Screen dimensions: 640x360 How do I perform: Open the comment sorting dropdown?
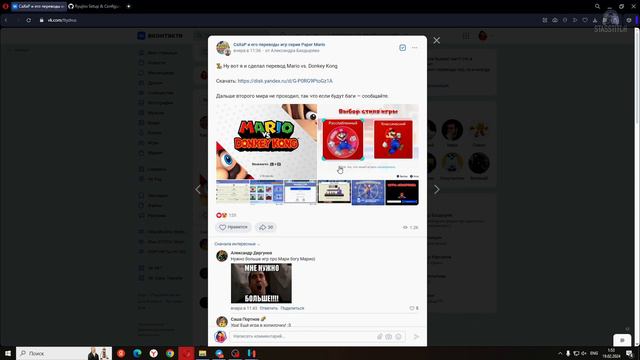pyautogui.click(x=237, y=244)
